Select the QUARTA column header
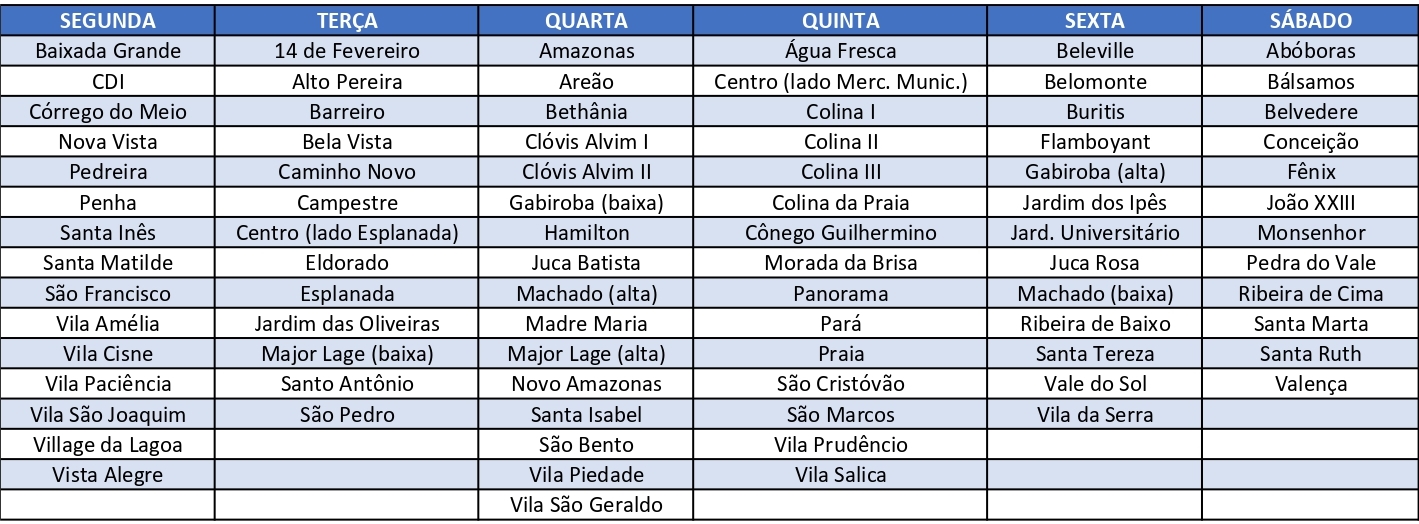The height and width of the screenshot is (524, 1419). tap(586, 21)
